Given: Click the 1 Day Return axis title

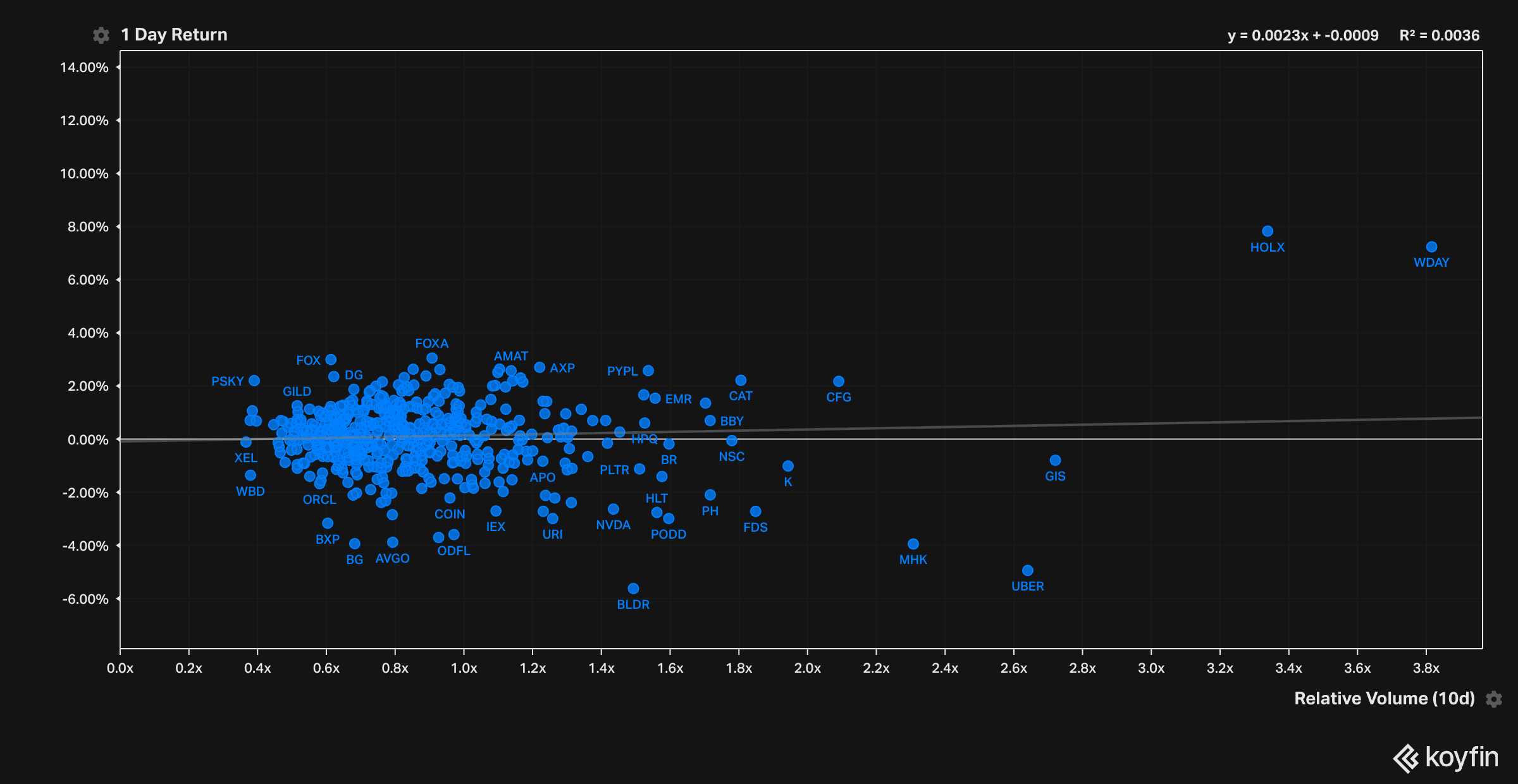Looking at the screenshot, I should coord(174,35).
